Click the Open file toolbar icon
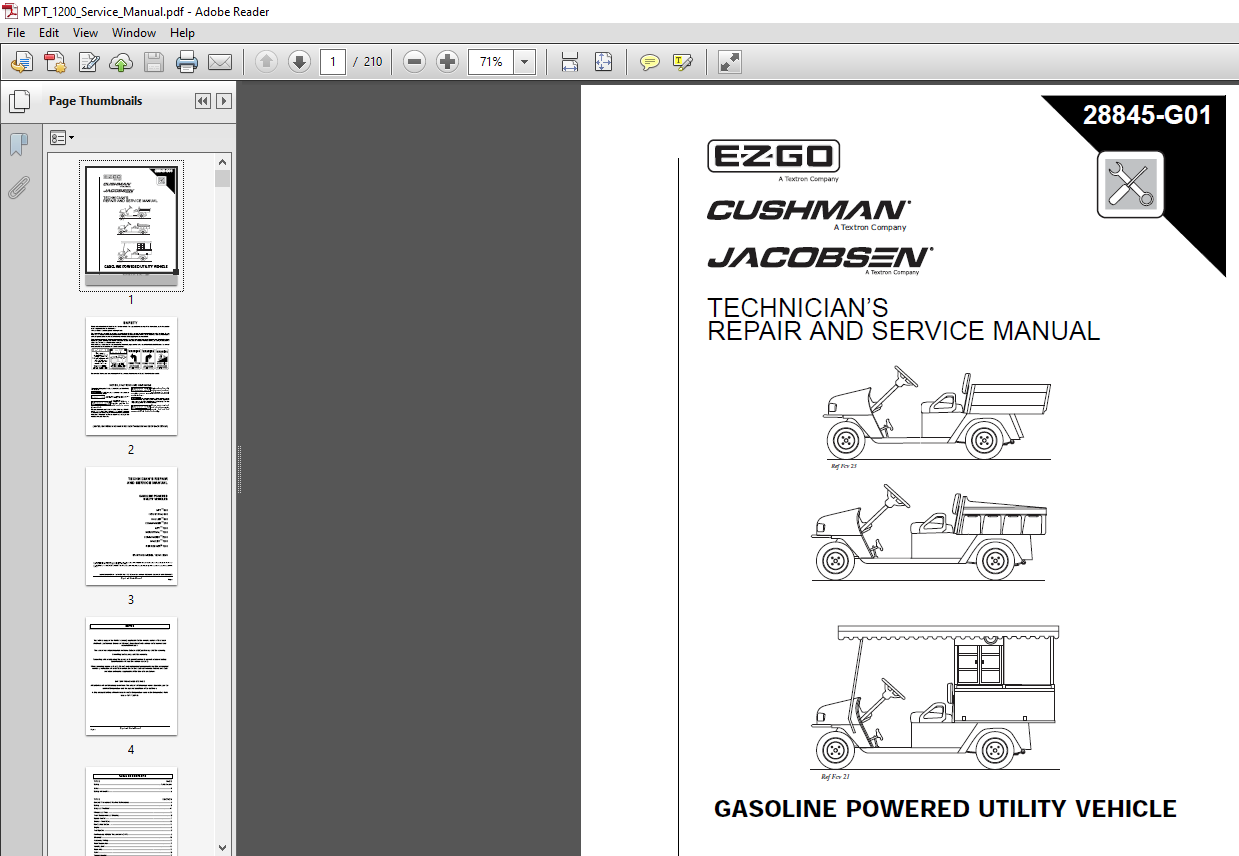This screenshot has height=856, width=1239. tap(21, 62)
